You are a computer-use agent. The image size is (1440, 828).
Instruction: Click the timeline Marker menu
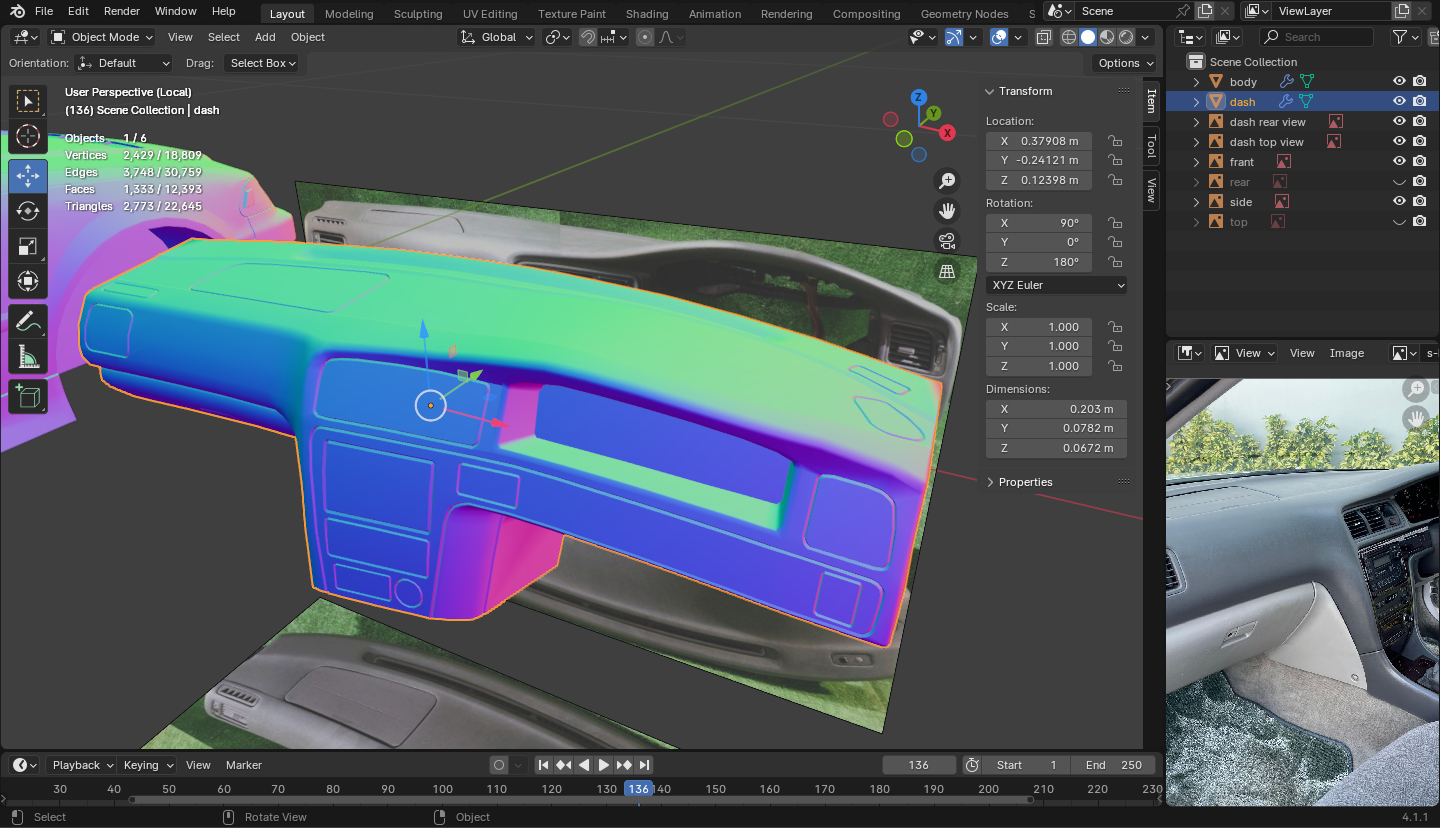pyautogui.click(x=244, y=765)
